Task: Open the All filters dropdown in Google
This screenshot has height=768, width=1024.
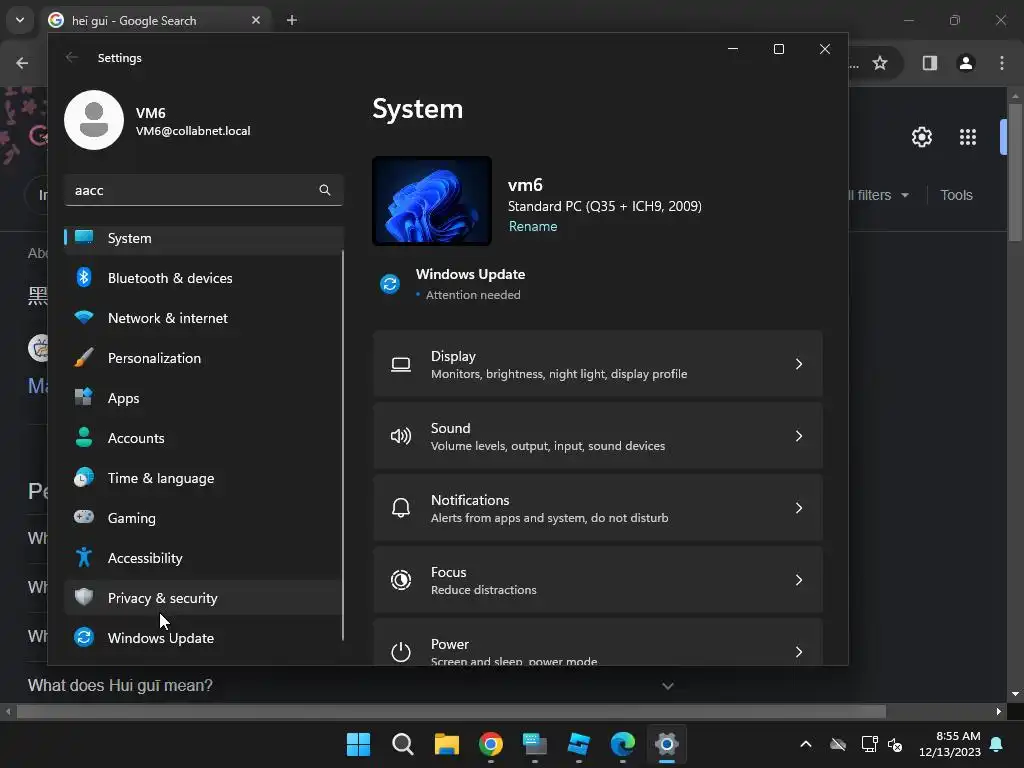Action: 878,195
